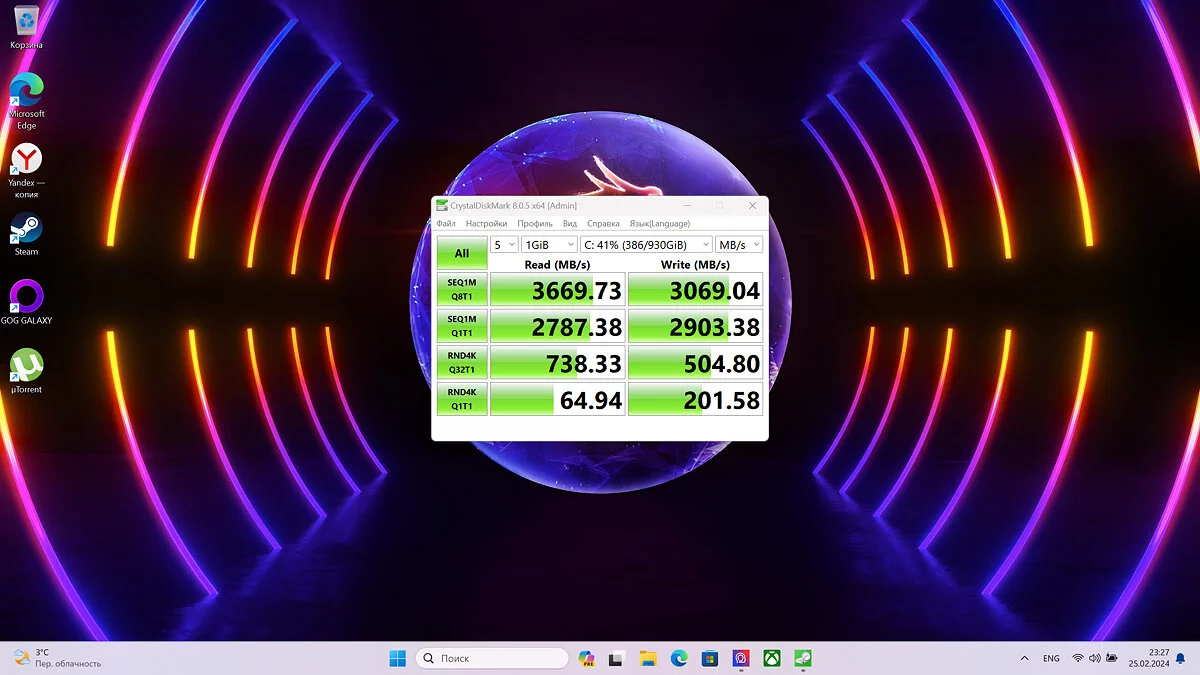Launch µTorrent from the desktop

pyautogui.click(x=26, y=366)
